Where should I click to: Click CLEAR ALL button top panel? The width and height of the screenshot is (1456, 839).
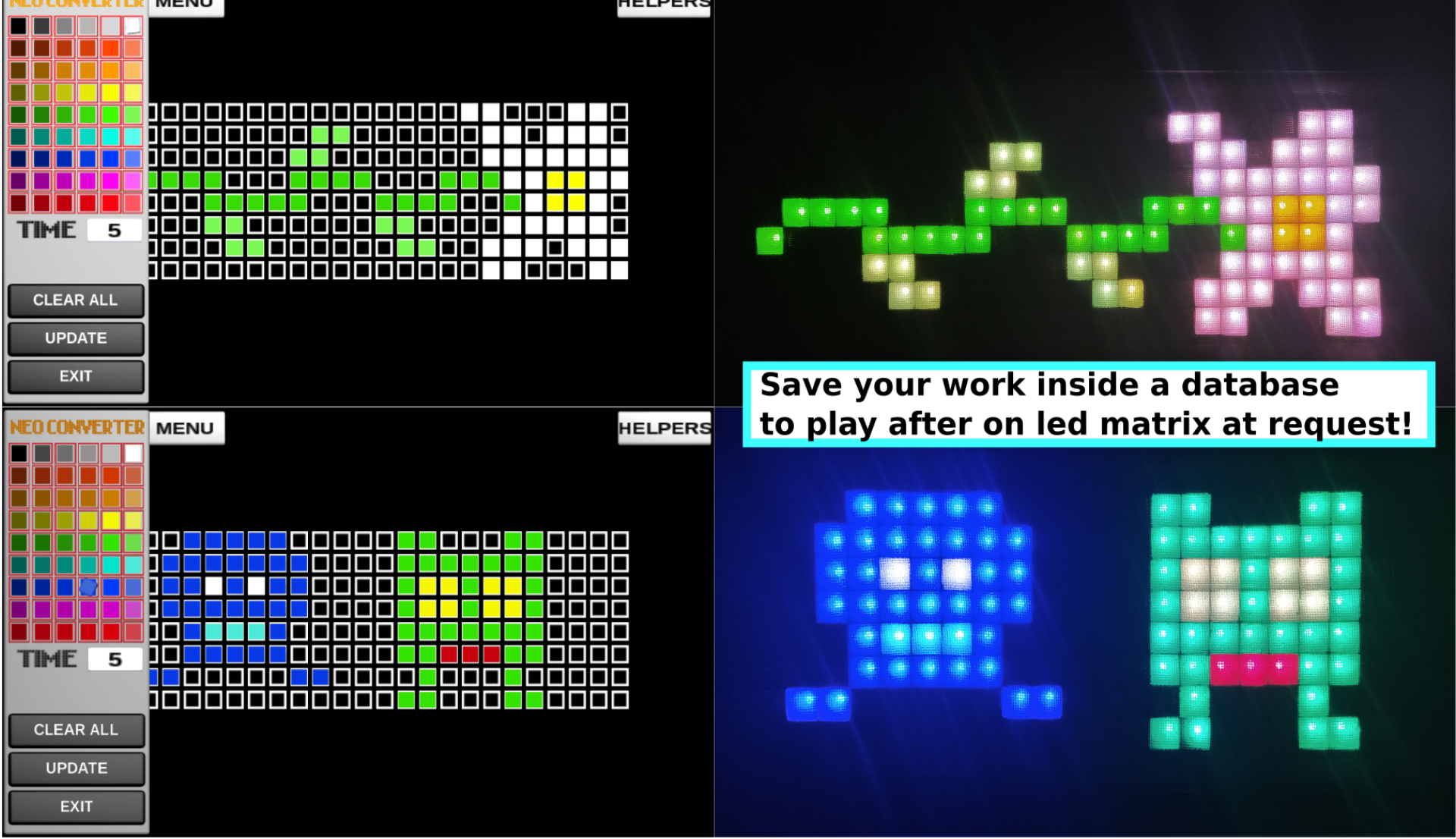point(75,300)
